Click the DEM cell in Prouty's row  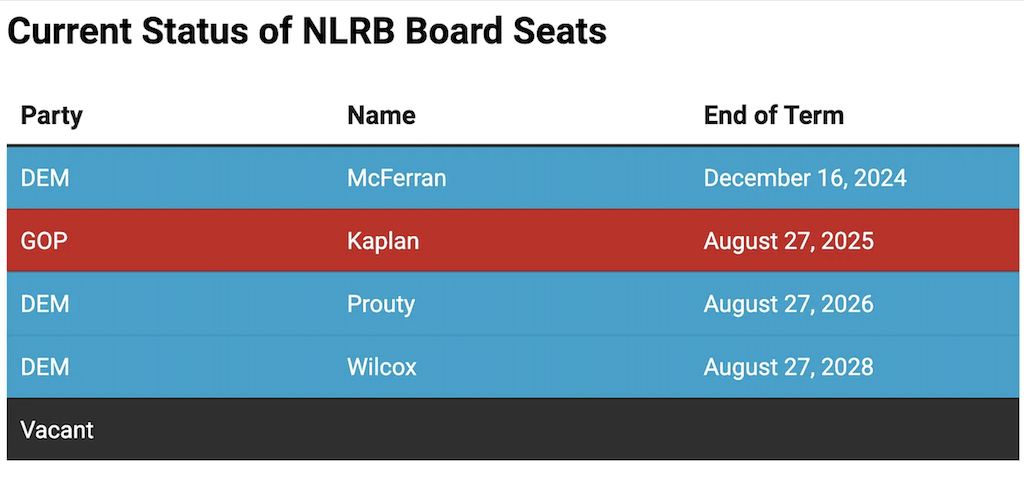pos(45,304)
